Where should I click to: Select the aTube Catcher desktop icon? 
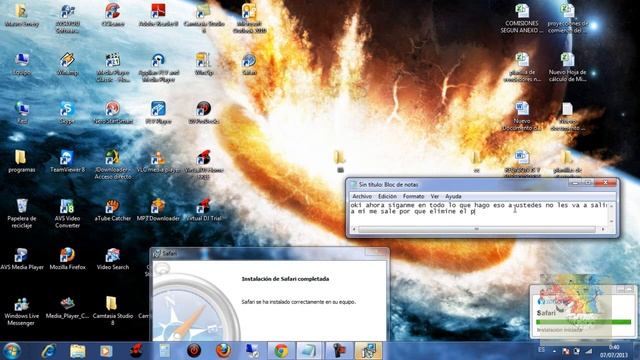(x=113, y=210)
